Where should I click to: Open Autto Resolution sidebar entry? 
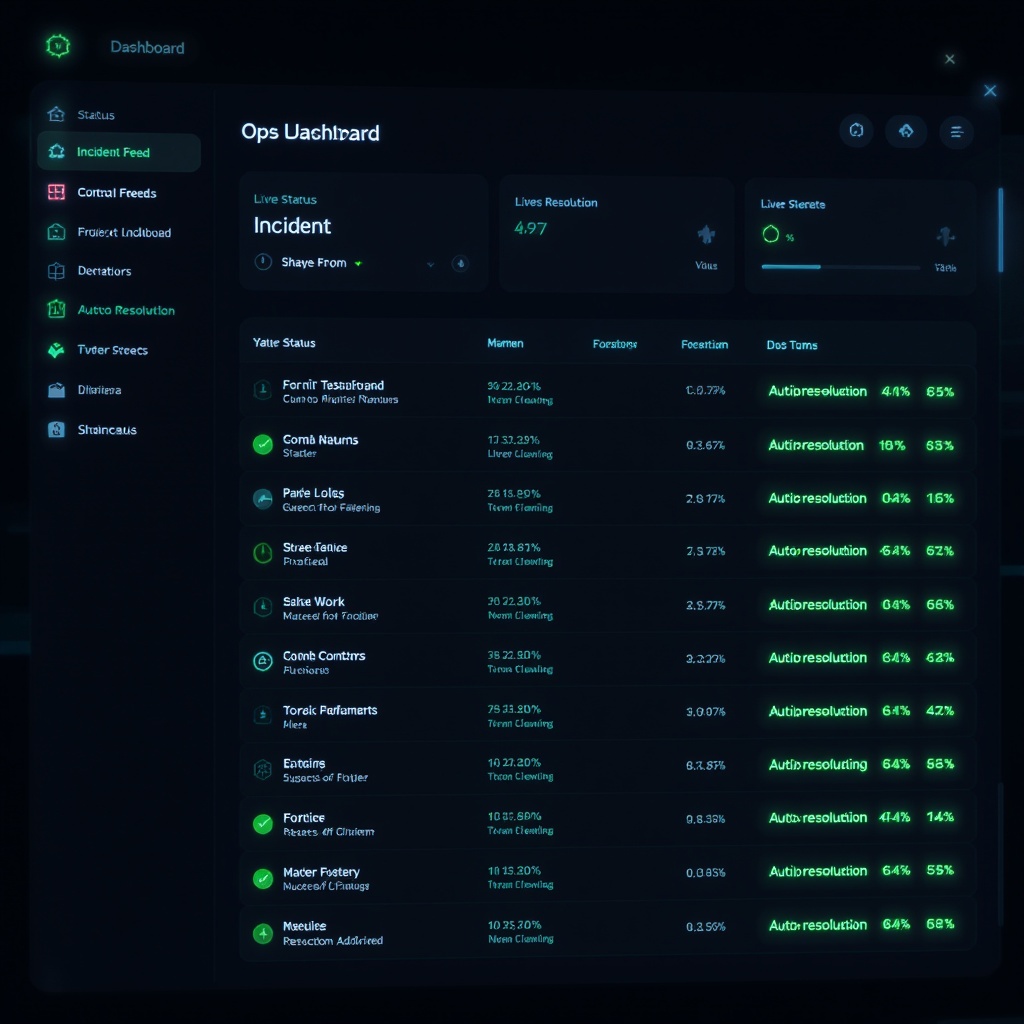(x=126, y=310)
